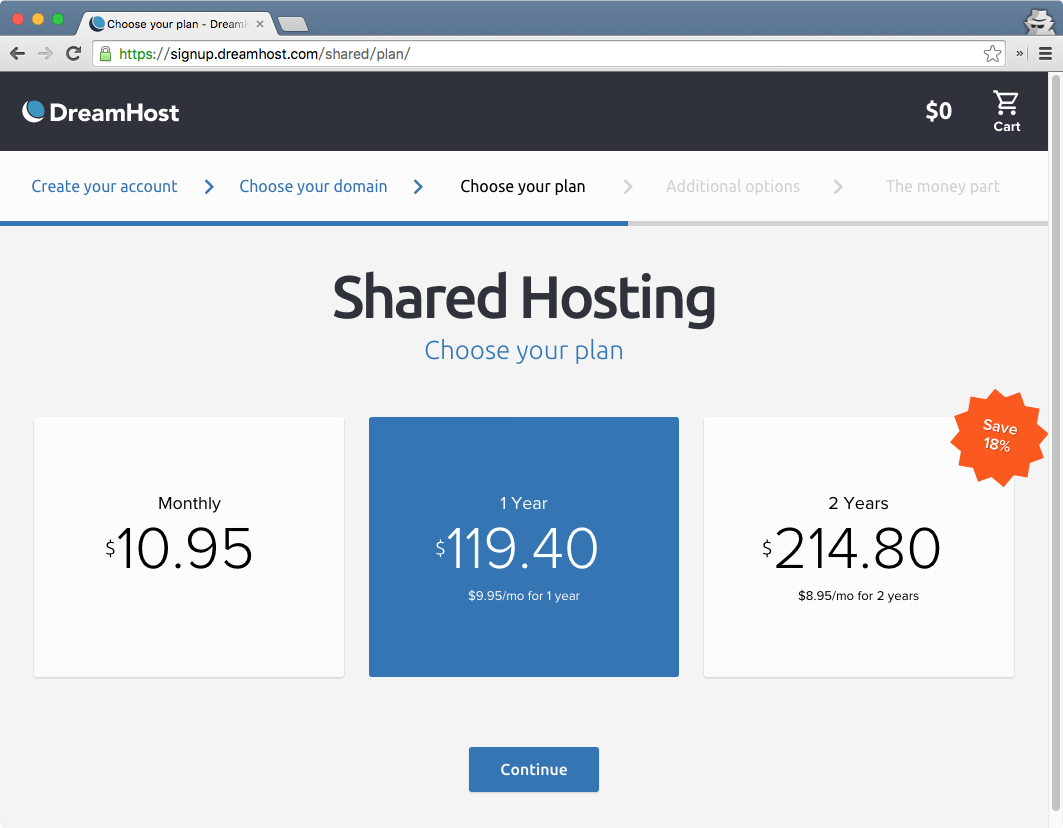This screenshot has width=1063, height=828.
Task: Click the Save 18% badge
Action: coord(998,437)
